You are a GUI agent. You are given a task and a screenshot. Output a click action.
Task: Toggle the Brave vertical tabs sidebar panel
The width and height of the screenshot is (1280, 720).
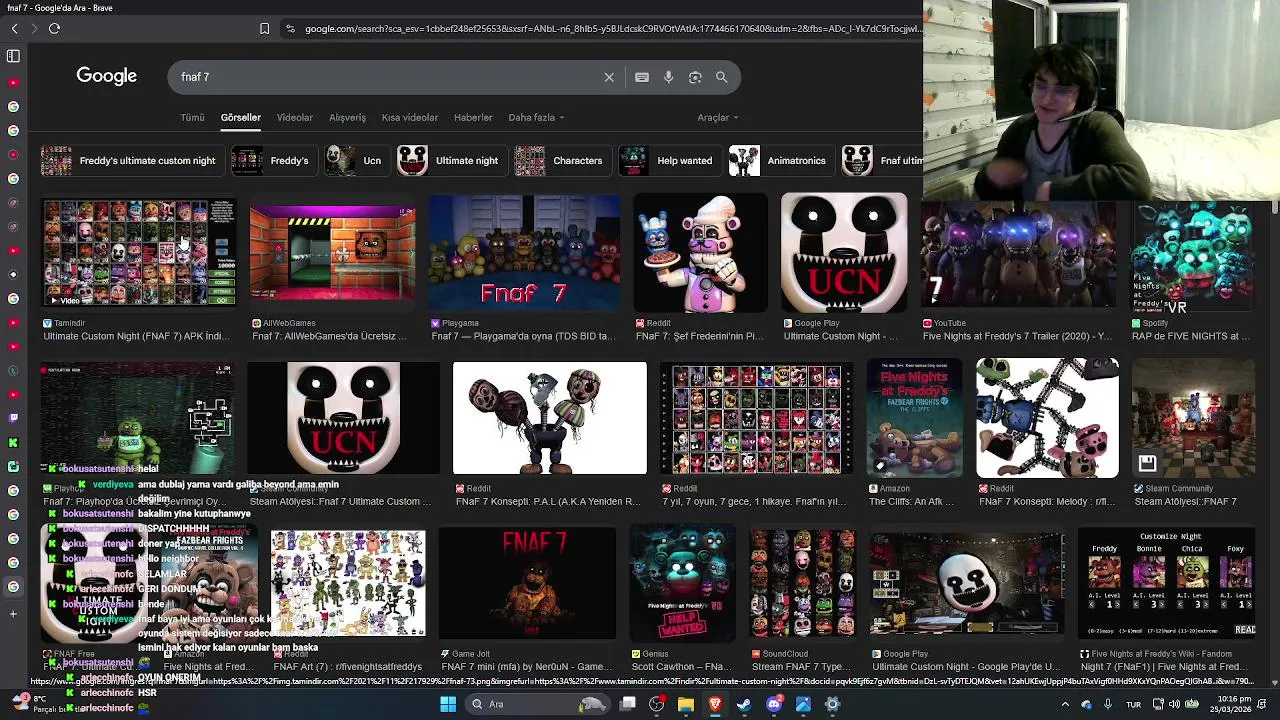click(x=13, y=56)
